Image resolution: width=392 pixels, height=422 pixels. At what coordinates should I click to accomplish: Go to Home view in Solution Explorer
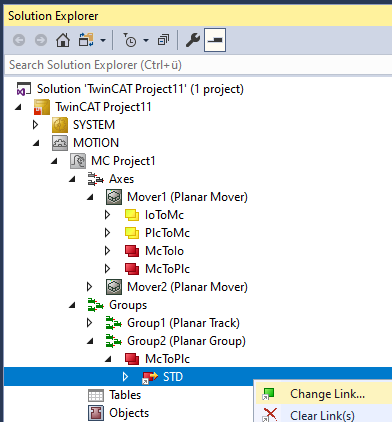pos(63,40)
